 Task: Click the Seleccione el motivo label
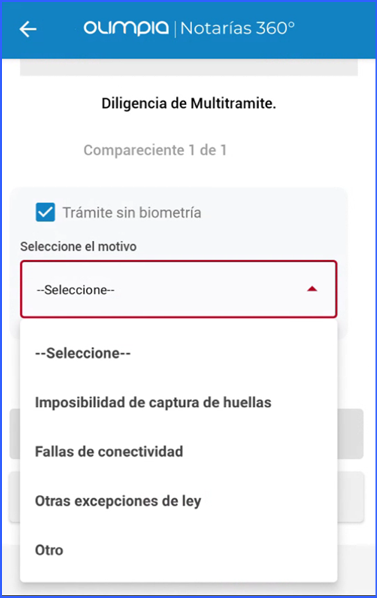point(79,247)
